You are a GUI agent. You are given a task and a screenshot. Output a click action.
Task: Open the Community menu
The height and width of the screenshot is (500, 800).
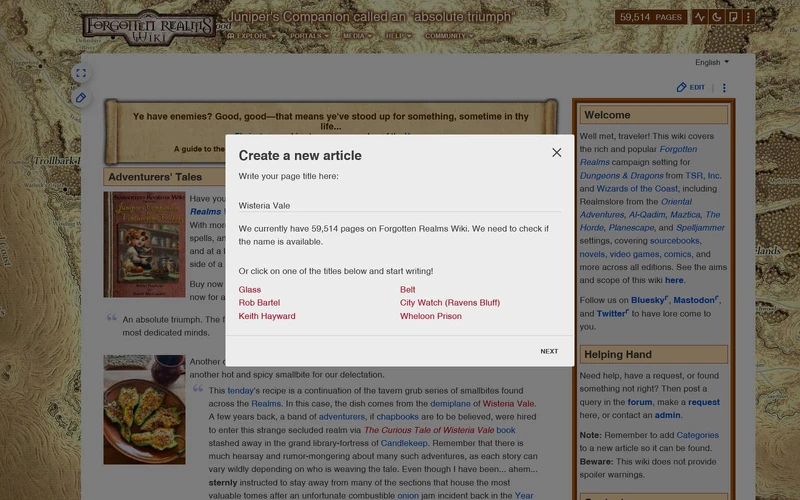(x=449, y=36)
